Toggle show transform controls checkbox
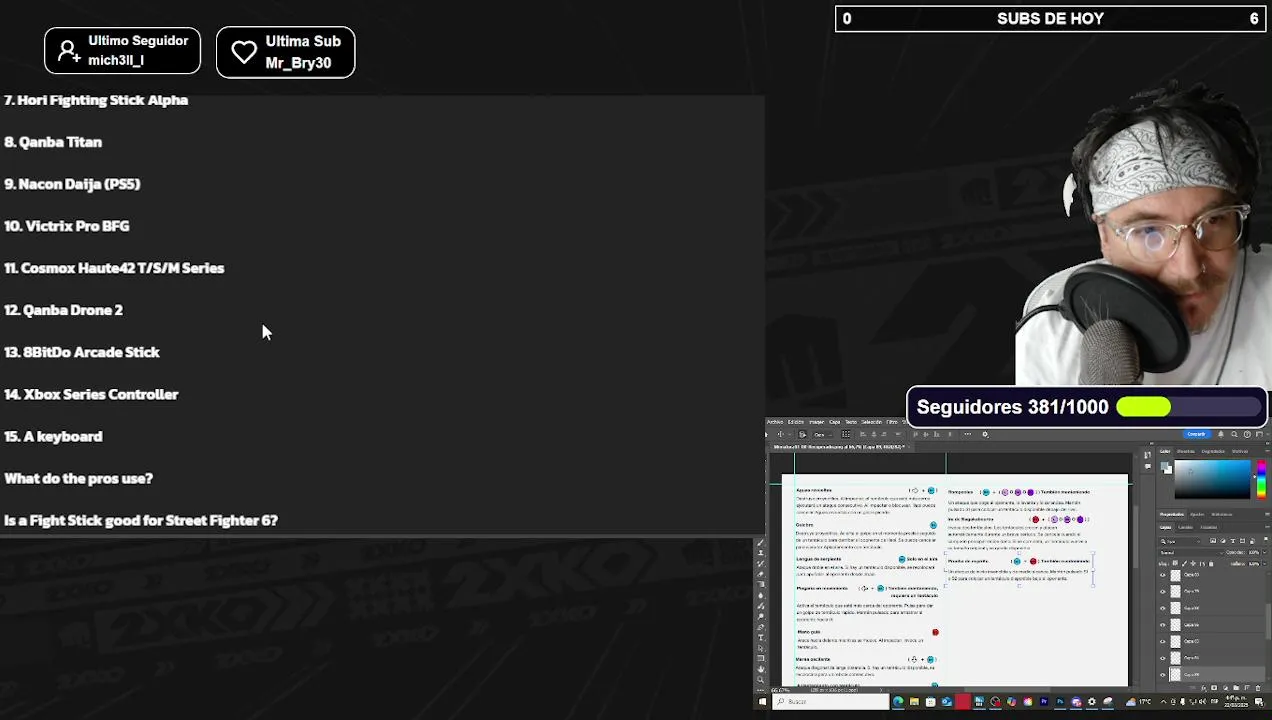This screenshot has height=720, width=1272. coord(846,434)
